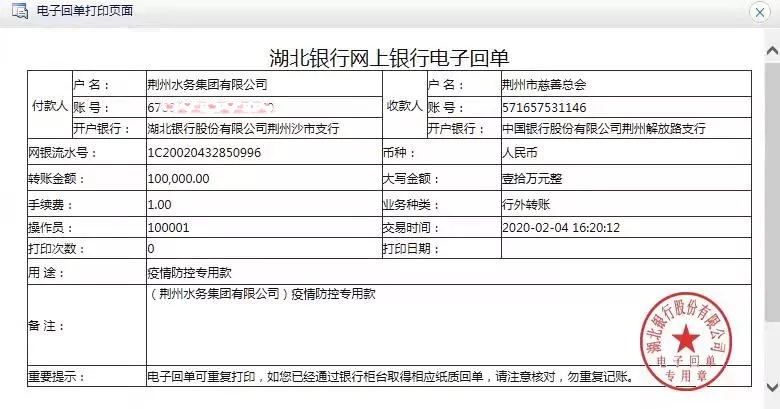780x409 pixels.
Task: Select the payer name 荆州水务集团有限公司
Action: [x=207, y=85]
